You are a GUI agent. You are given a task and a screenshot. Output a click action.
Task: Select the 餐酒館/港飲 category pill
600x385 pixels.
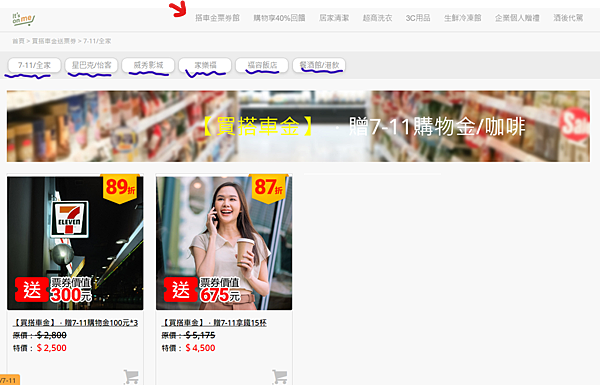pyautogui.click(x=319, y=65)
